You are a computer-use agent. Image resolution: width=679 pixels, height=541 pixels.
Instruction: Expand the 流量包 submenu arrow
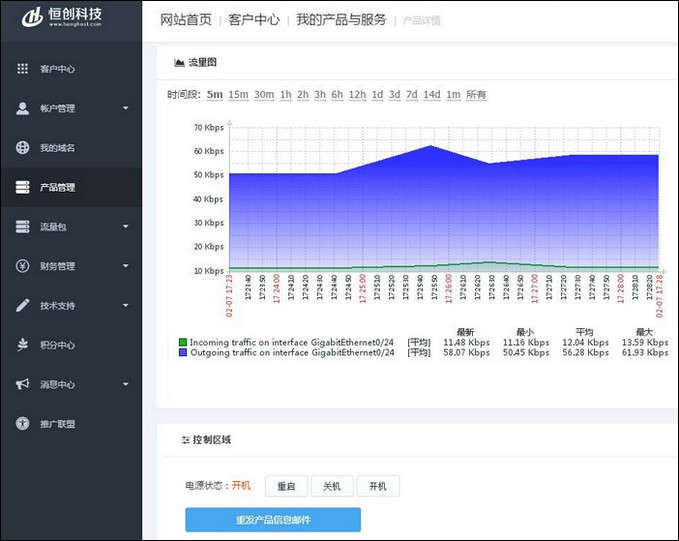(125, 227)
